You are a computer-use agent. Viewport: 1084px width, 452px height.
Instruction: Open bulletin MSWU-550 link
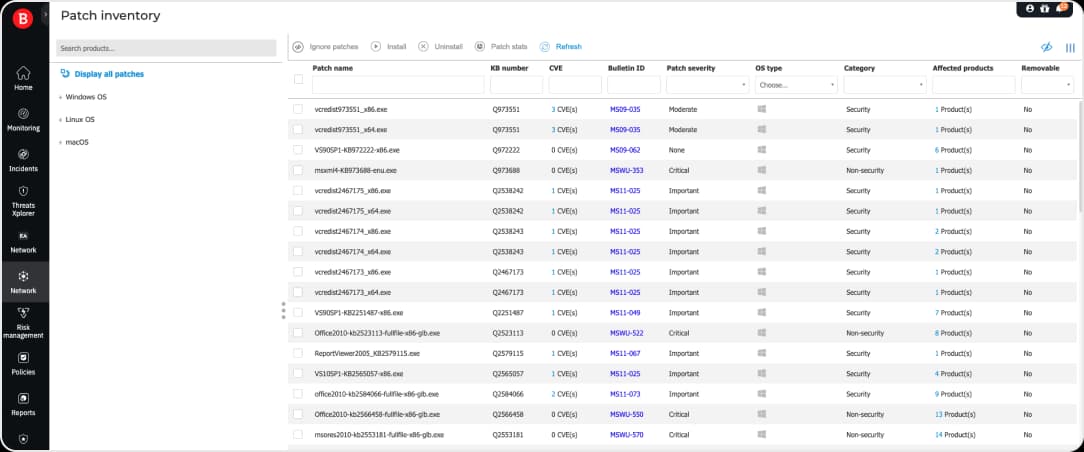626,414
